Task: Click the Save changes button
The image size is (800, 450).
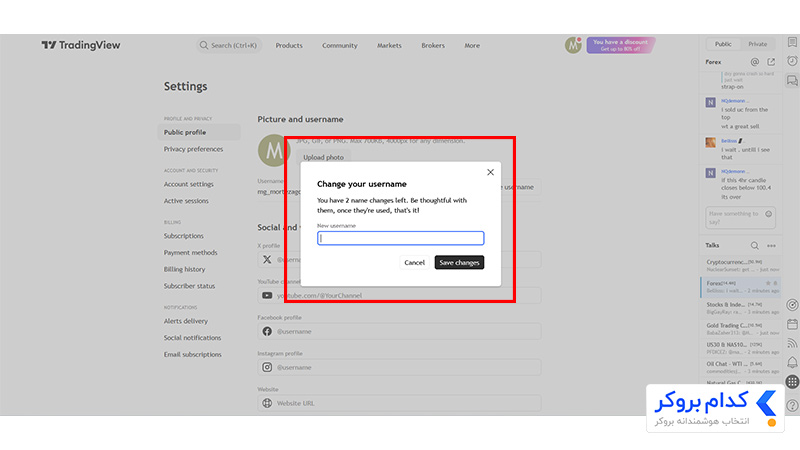Action: (x=459, y=262)
